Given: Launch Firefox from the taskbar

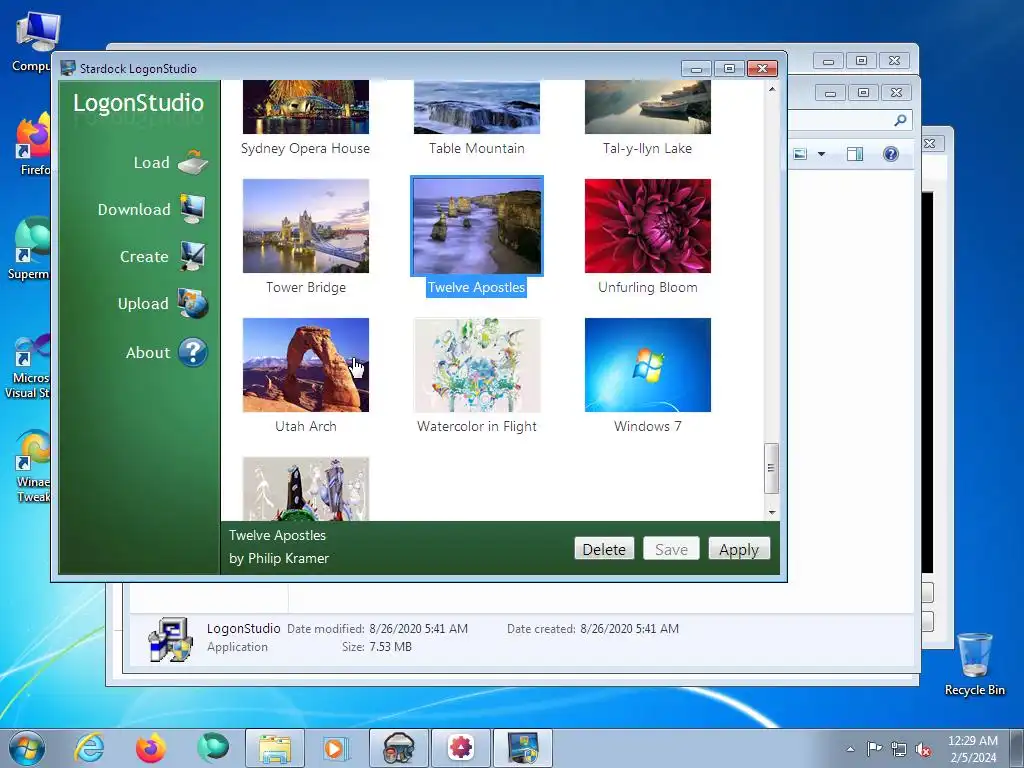Looking at the screenshot, I should coord(151,748).
